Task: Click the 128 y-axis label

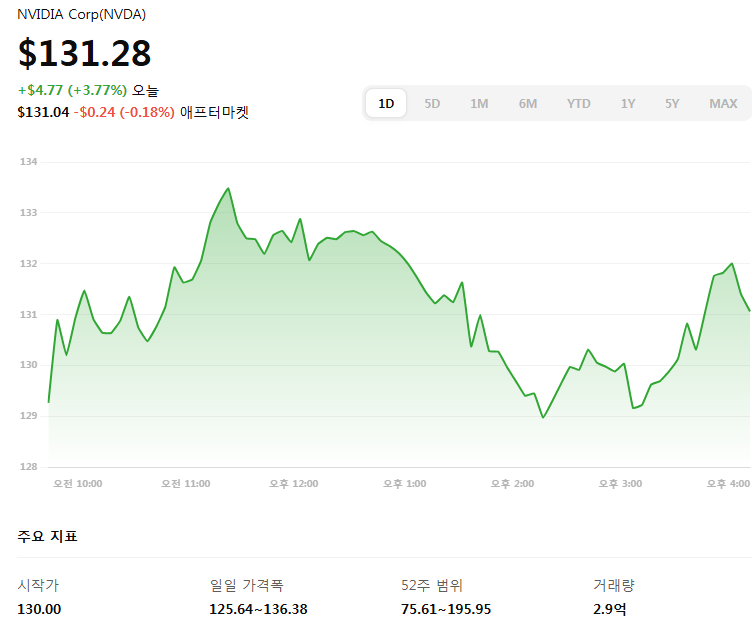Action: click(28, 466)
